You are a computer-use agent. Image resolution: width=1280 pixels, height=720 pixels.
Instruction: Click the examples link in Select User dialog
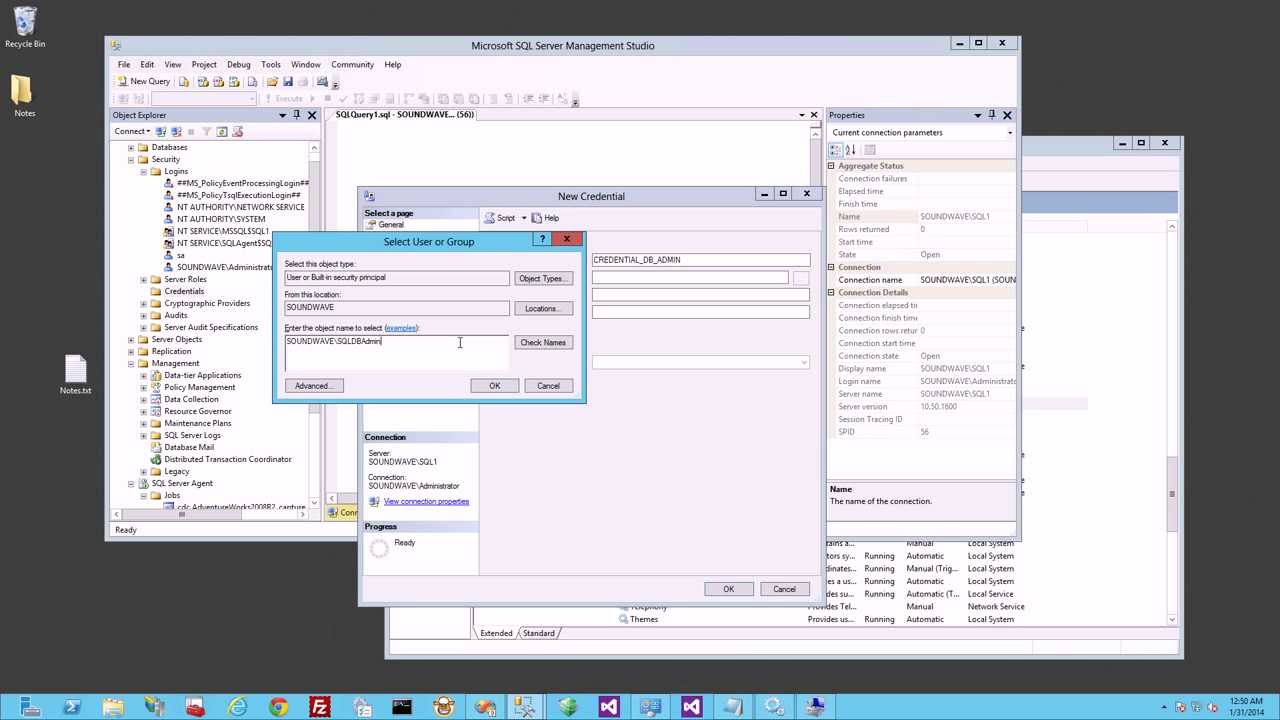[400, 327]
